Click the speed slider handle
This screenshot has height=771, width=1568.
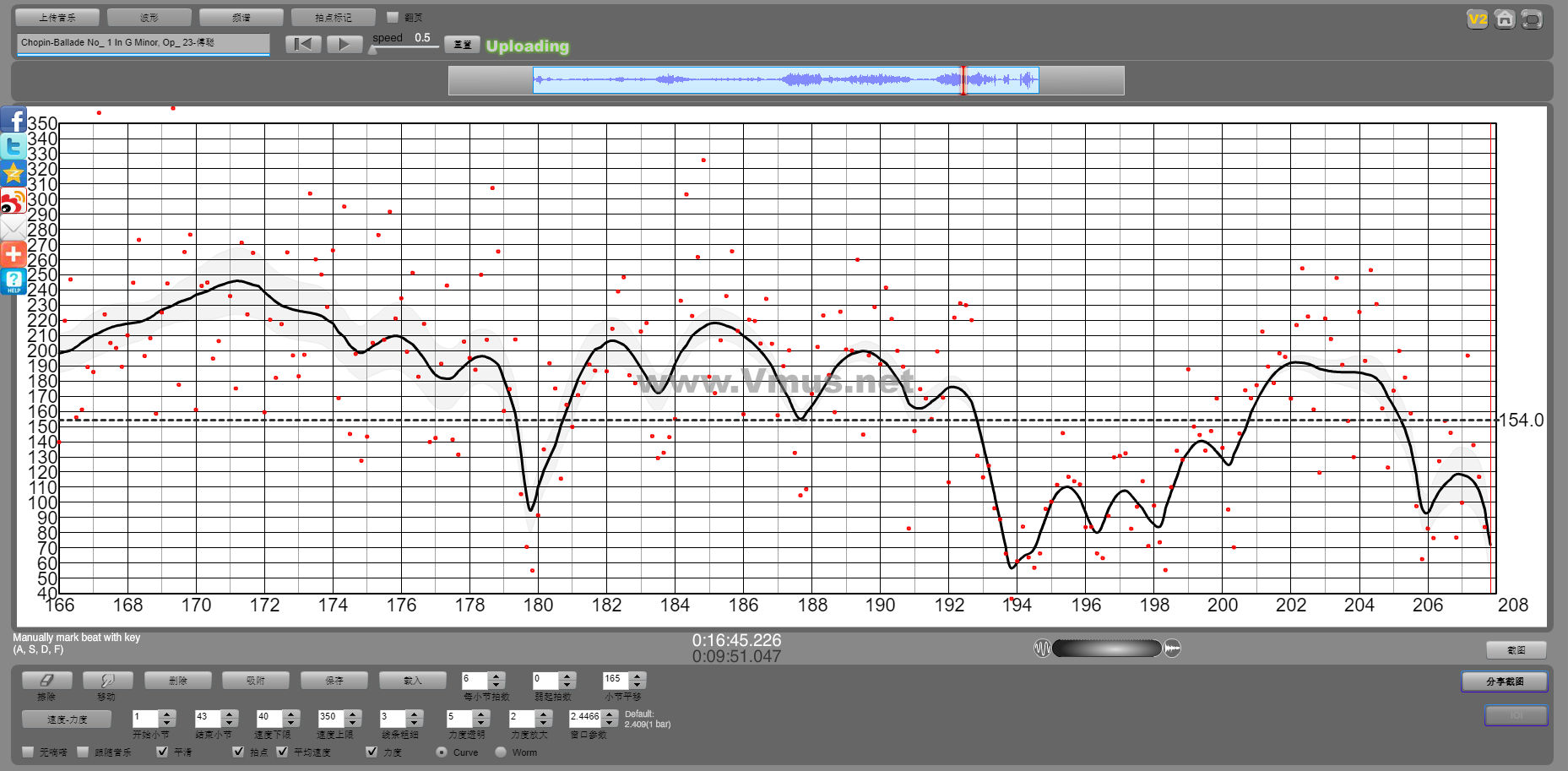pos(372,50)
